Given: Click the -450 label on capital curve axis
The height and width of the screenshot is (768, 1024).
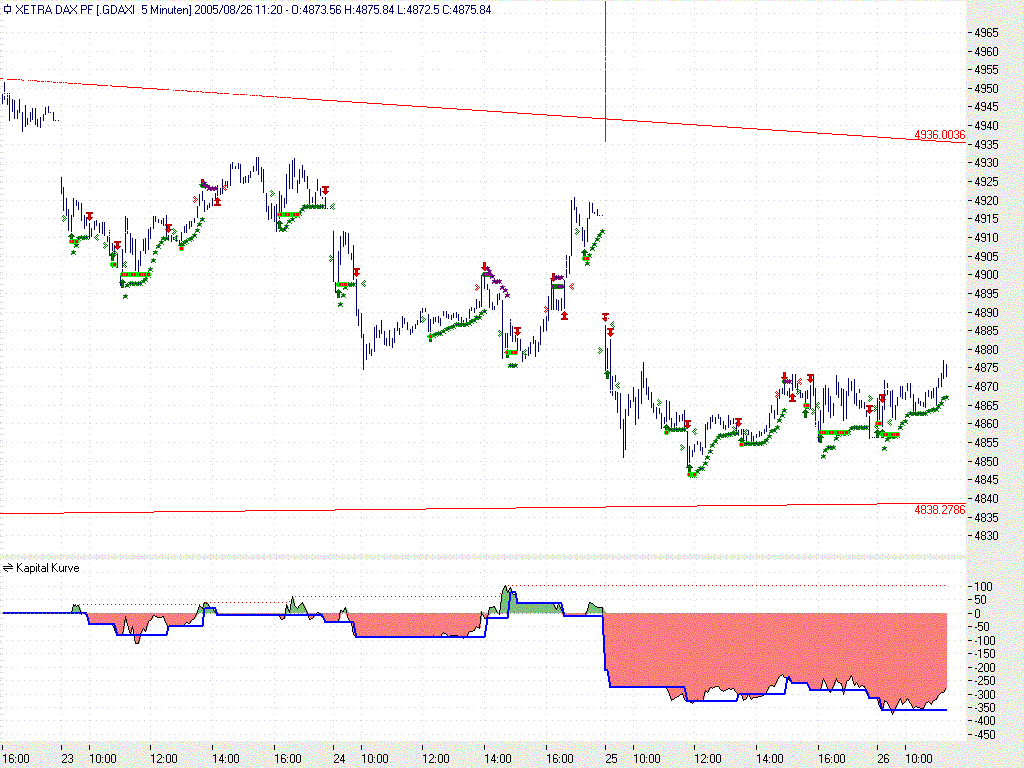Looking at the screenshot, I should pyautogui.click(x=984, y=735).
